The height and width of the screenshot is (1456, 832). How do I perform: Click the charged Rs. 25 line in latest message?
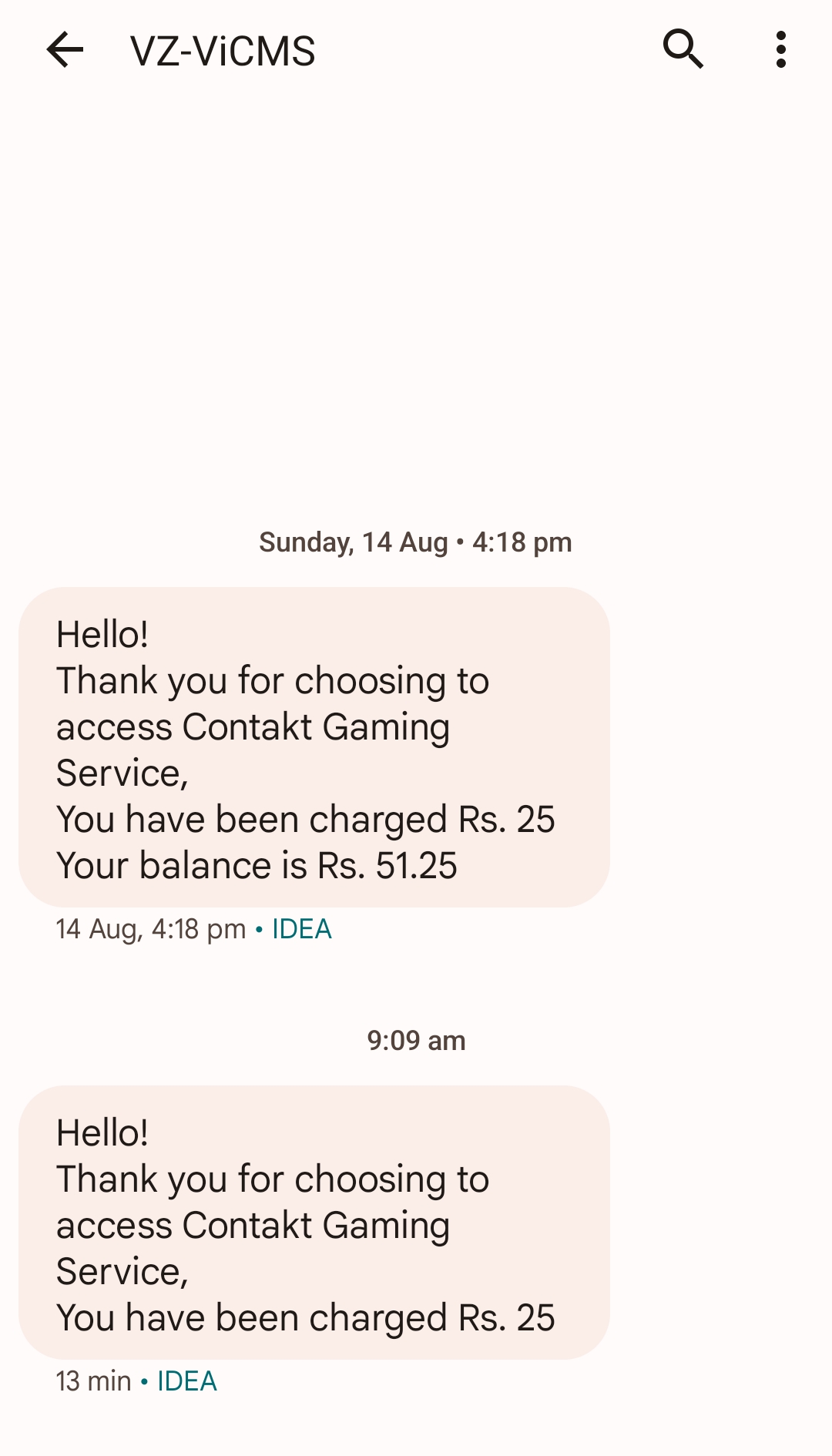coord(305,1318)
